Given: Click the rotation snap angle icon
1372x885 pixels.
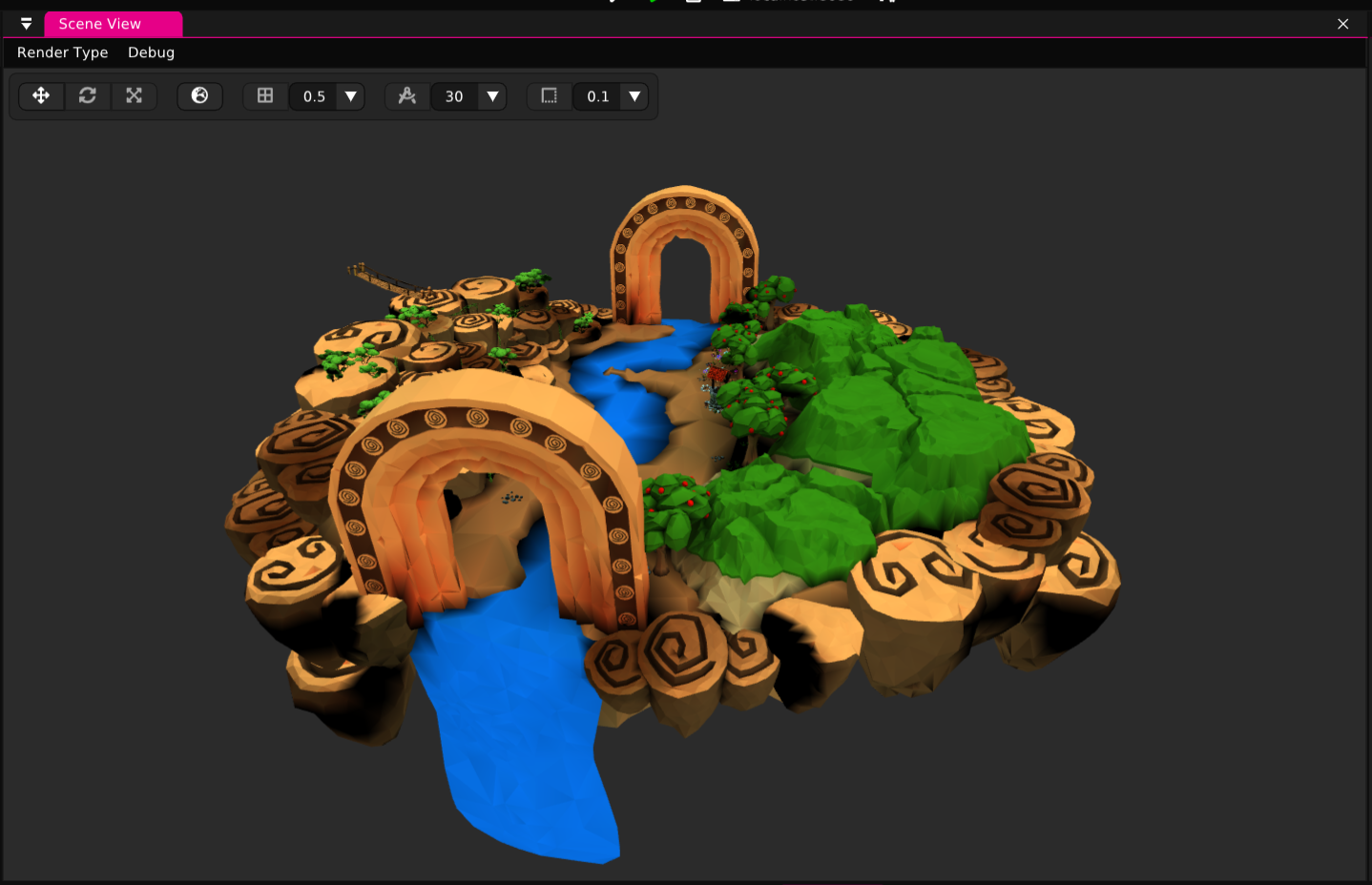Looking at the screenshot, I should [407, 95].
